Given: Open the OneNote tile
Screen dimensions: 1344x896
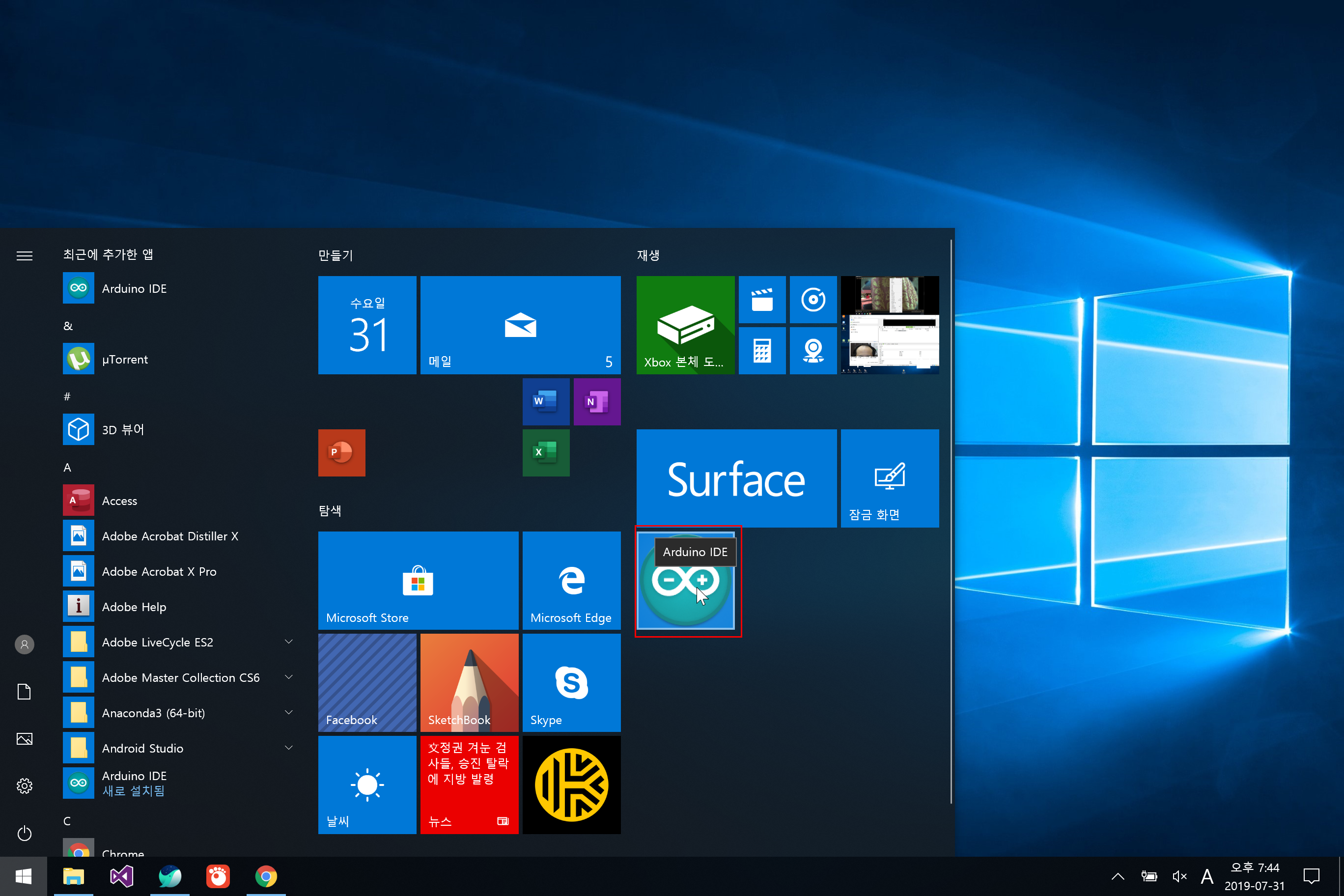Looking at the screenshot, I should [x=596, y=401].
